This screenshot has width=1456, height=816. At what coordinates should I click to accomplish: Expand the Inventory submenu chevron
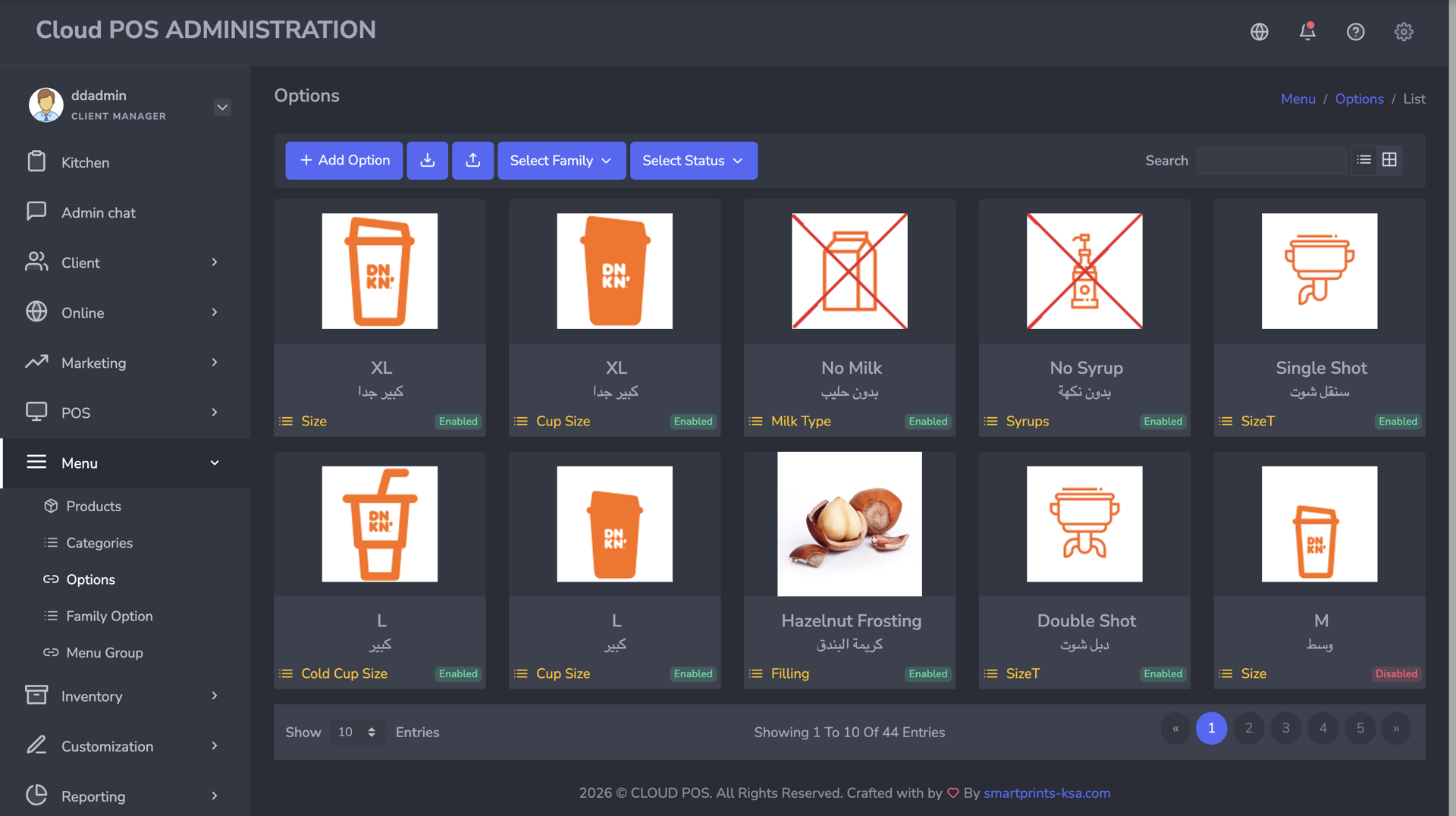(x=215, y=695)
